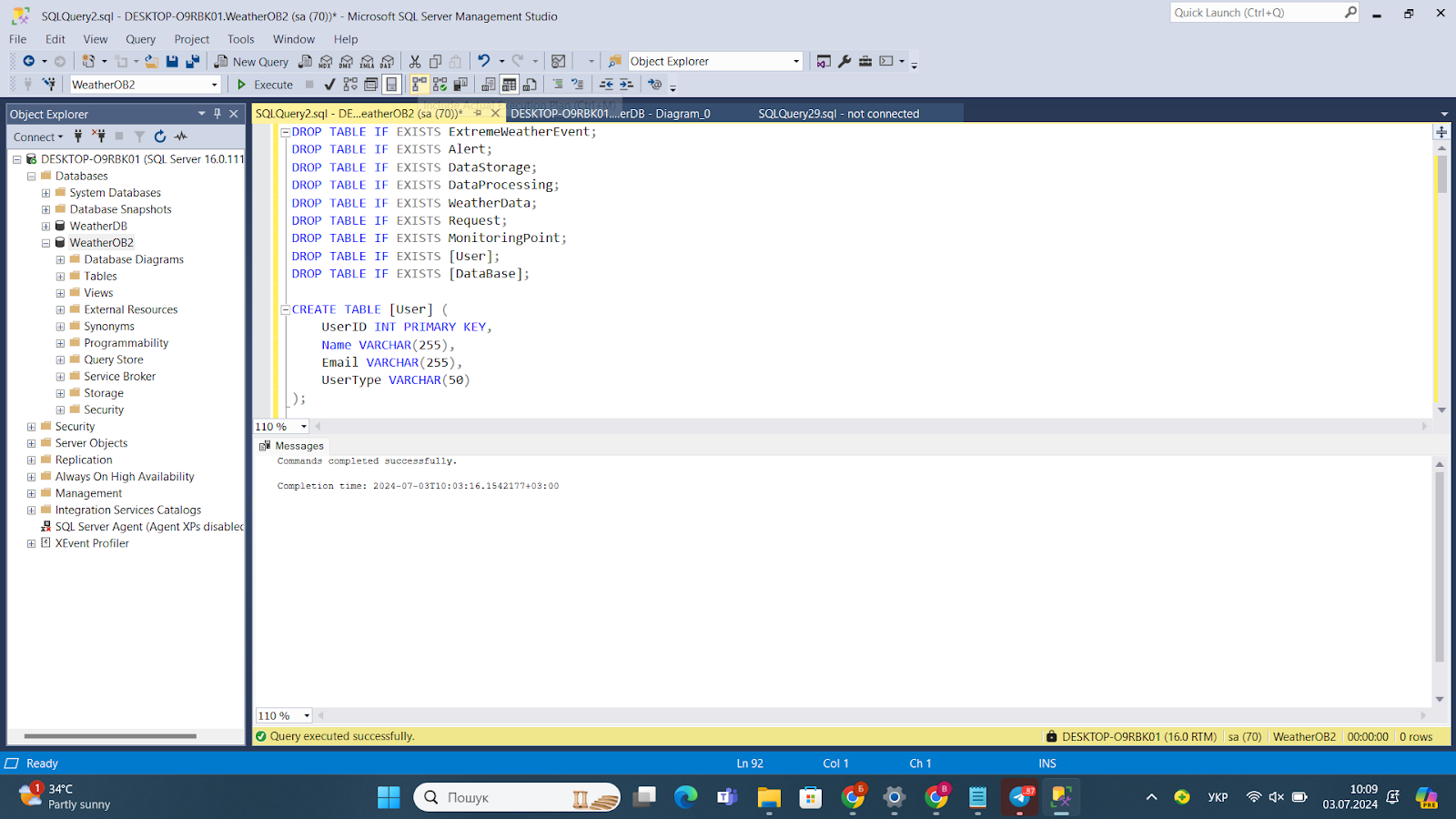Expand the Programmability folder
1456x819 pixels.
point(60,343)
